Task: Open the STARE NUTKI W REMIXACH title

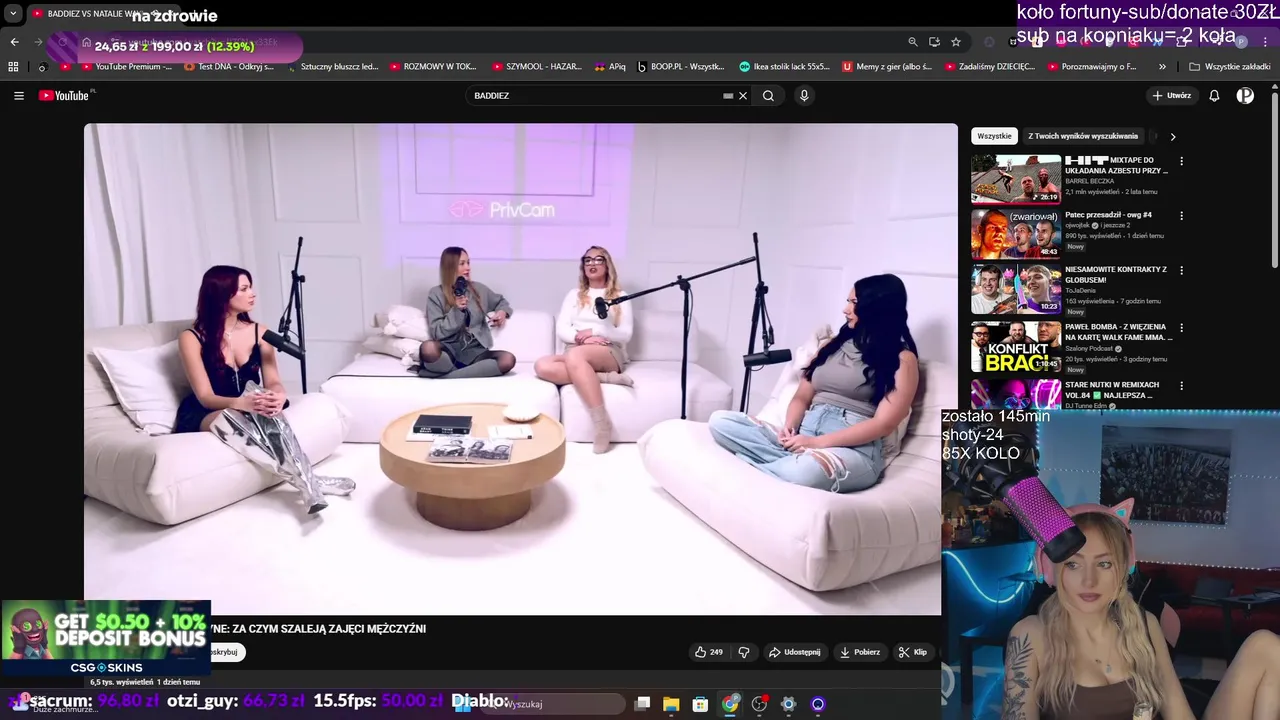Action: pos(1112,390)
